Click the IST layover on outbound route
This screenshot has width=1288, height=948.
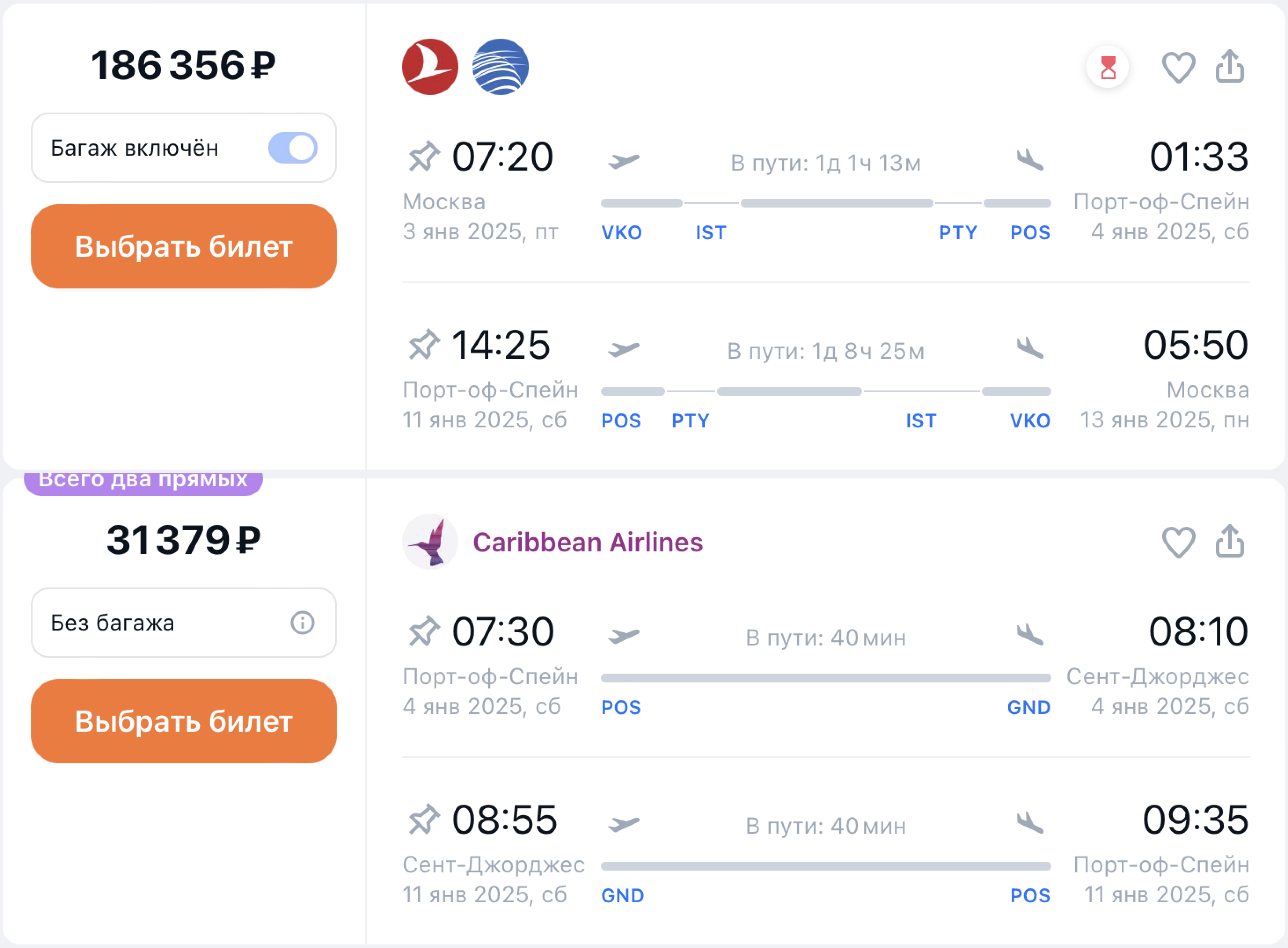(710, 233)
